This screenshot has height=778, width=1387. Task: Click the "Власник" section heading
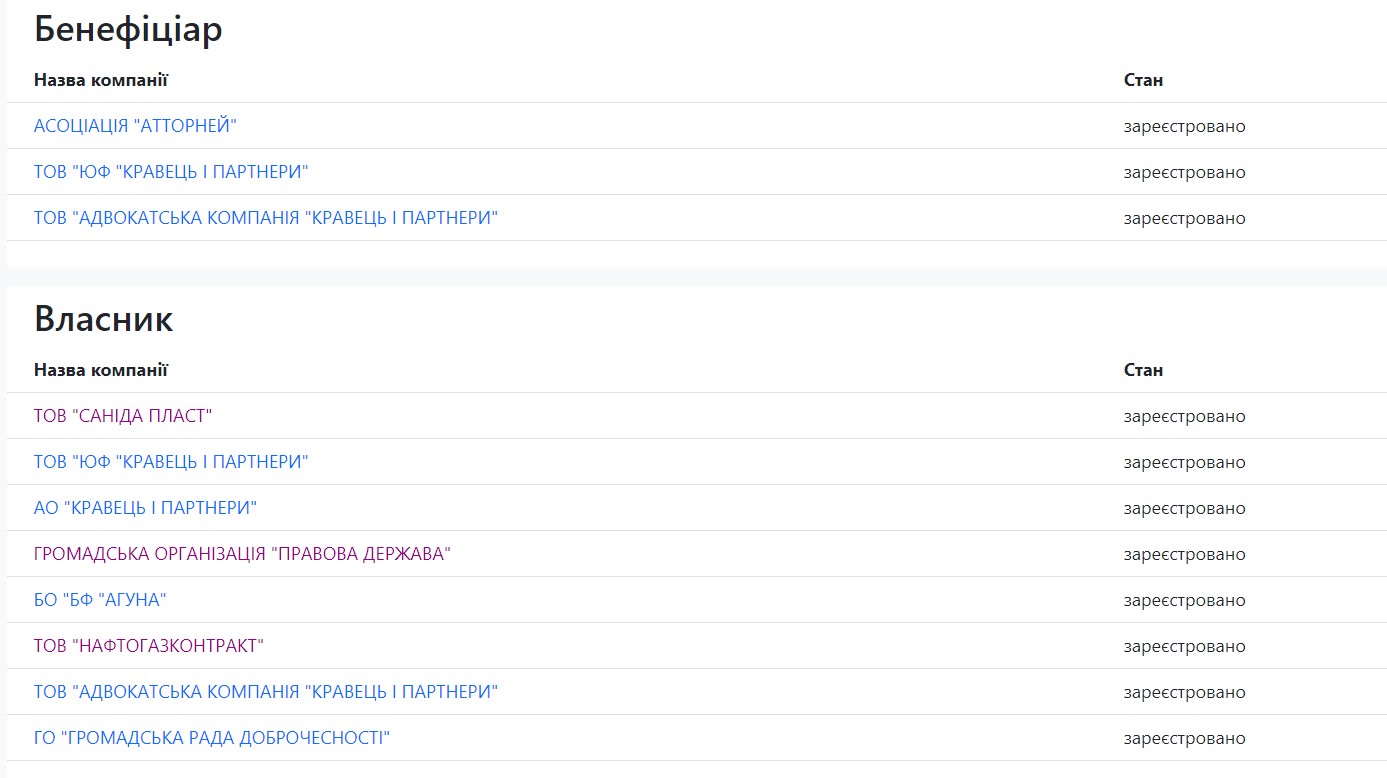[104, 319]
